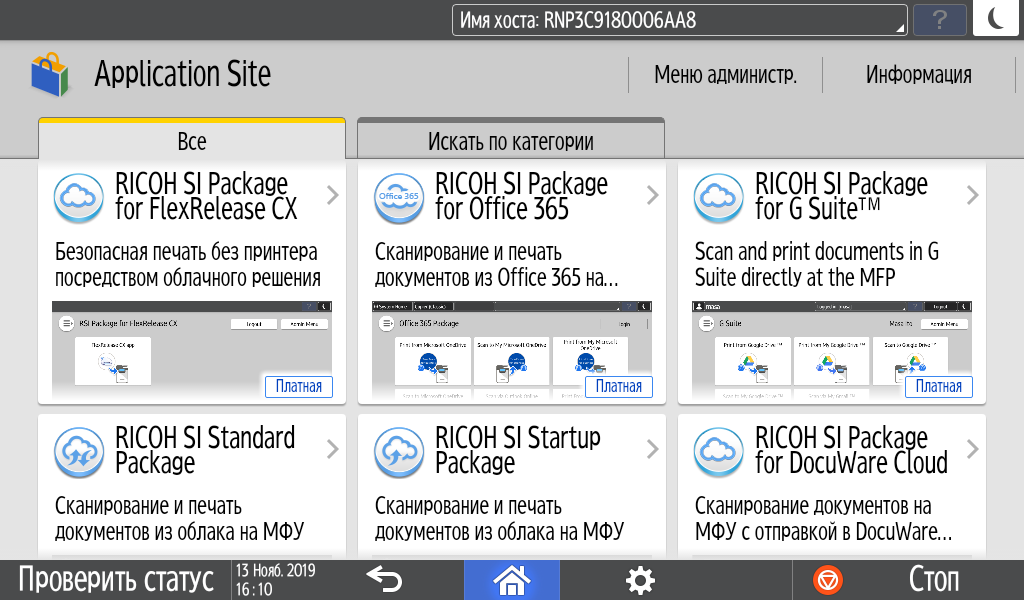Select RICOH SI Package for Office 365 title
1024x600 pixels.
[521, 197]
